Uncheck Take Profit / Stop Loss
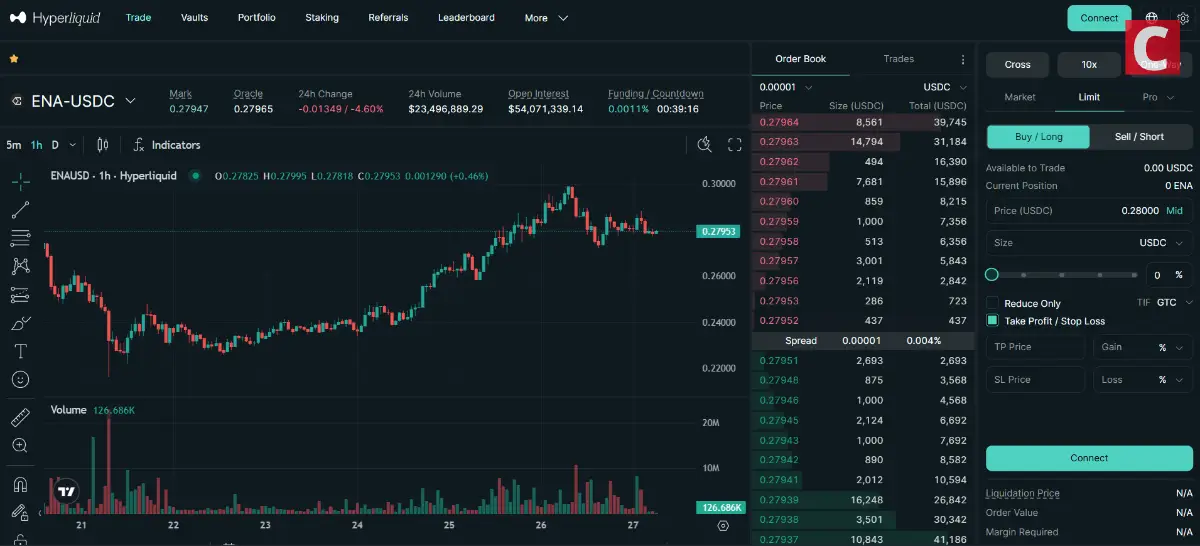1200x546 pixels. 993,321
